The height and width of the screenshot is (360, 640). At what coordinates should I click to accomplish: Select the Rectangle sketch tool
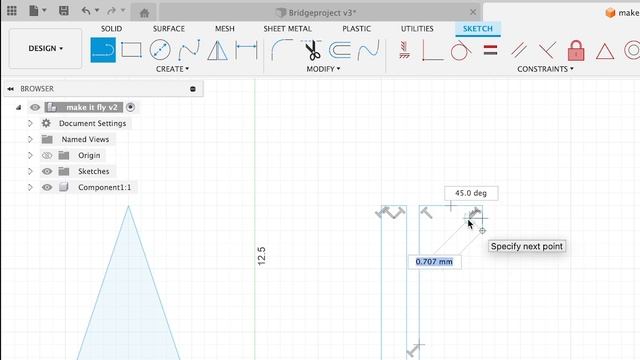click(x=131, y=50)
